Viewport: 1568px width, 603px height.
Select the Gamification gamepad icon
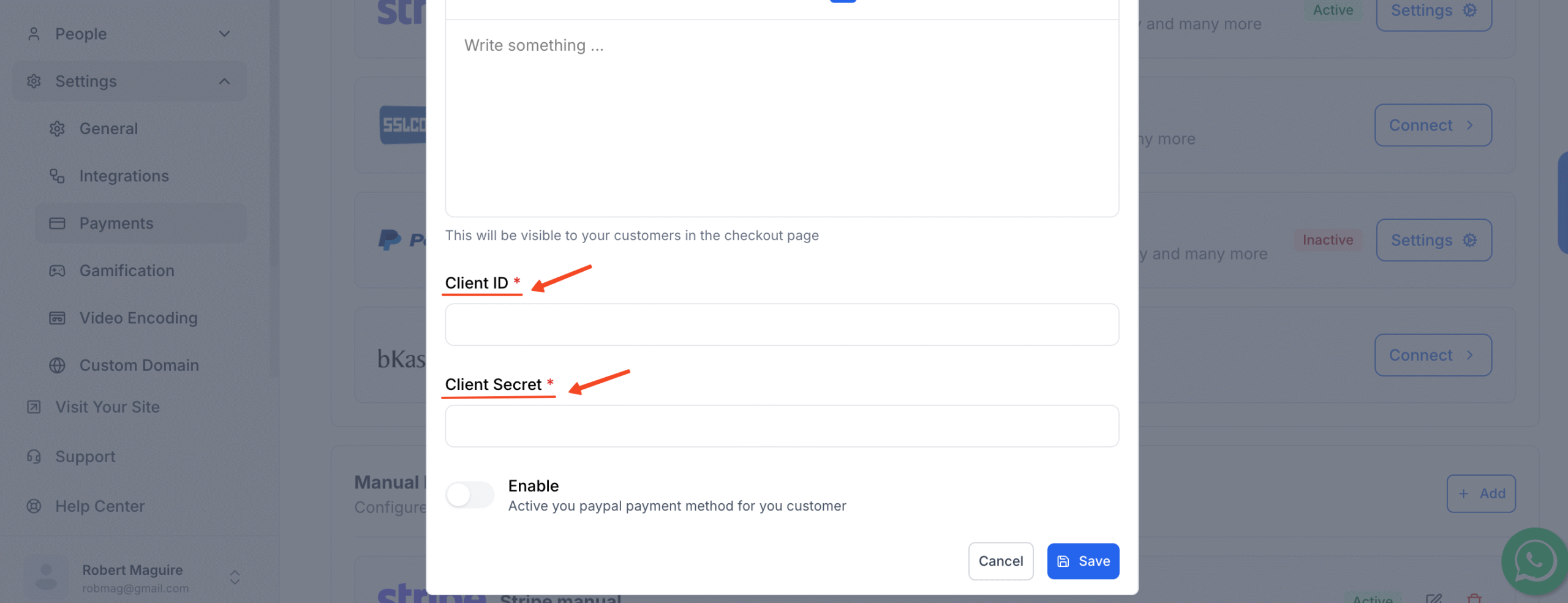point(57,270)
